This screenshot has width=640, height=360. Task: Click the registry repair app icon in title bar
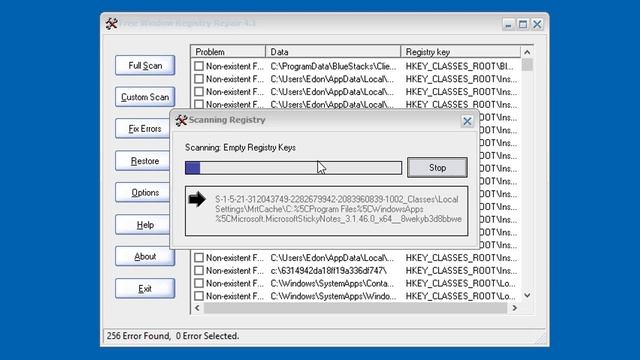click(x=111, y=23)
